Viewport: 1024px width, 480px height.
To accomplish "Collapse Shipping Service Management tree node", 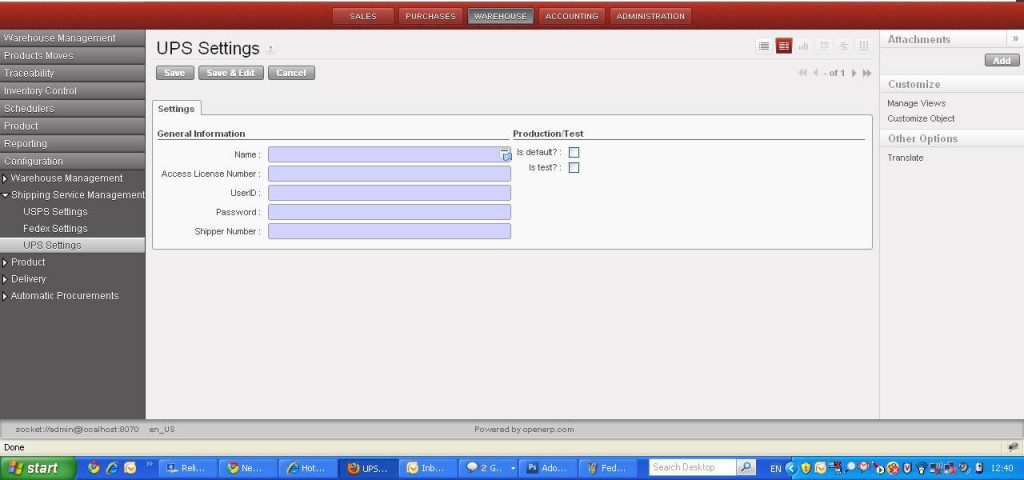I will [x=5, y=195].
